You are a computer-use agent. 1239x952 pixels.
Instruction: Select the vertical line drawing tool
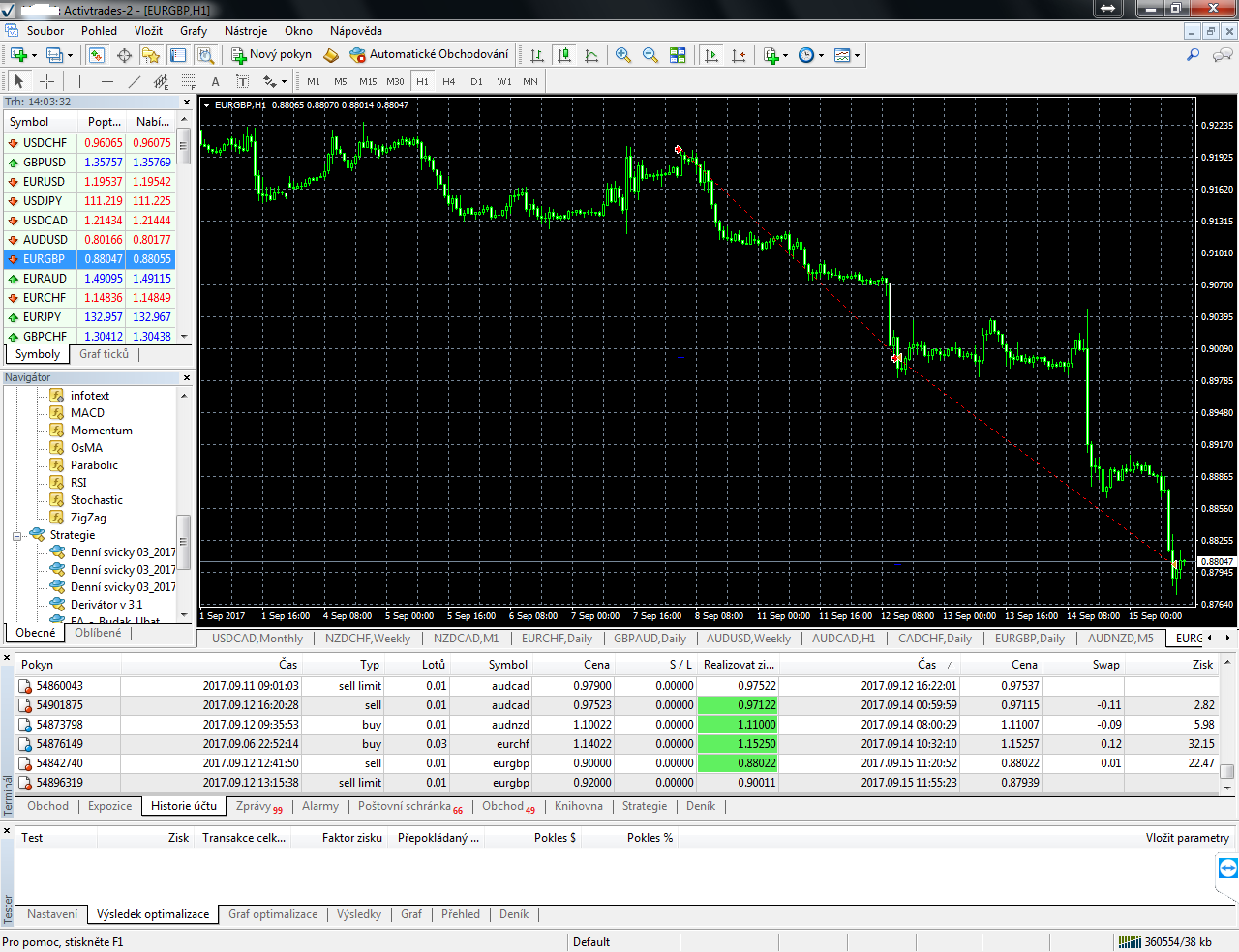tap(79, 82)
